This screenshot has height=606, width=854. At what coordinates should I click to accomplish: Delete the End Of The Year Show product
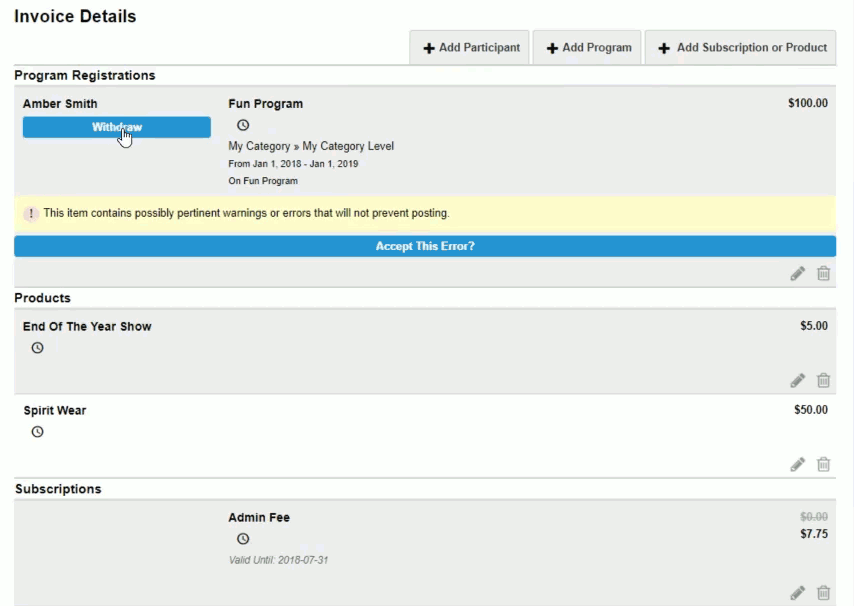coord(823,380)
